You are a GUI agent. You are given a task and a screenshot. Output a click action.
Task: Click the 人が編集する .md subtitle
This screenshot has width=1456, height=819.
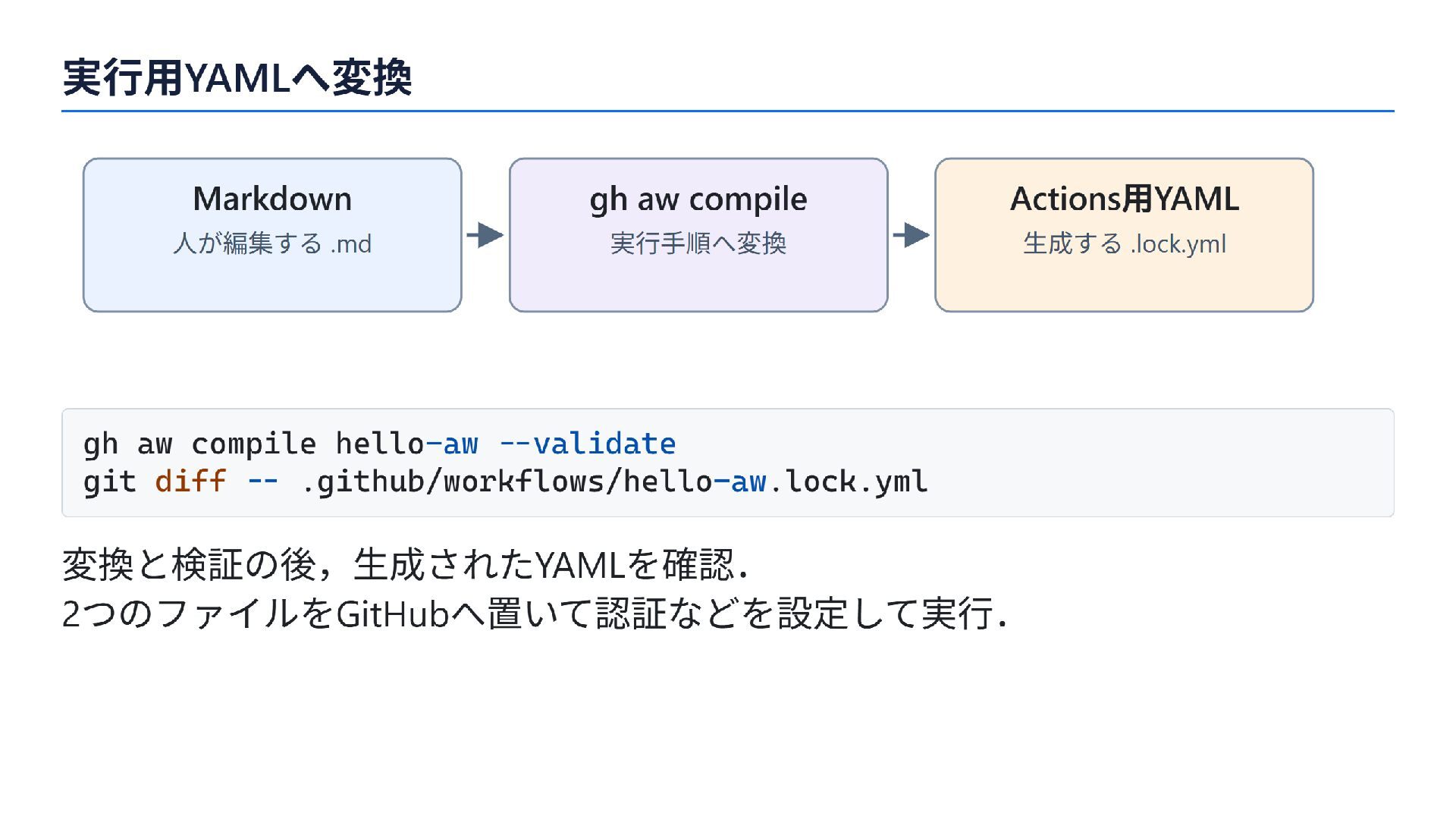pos(272,243)
